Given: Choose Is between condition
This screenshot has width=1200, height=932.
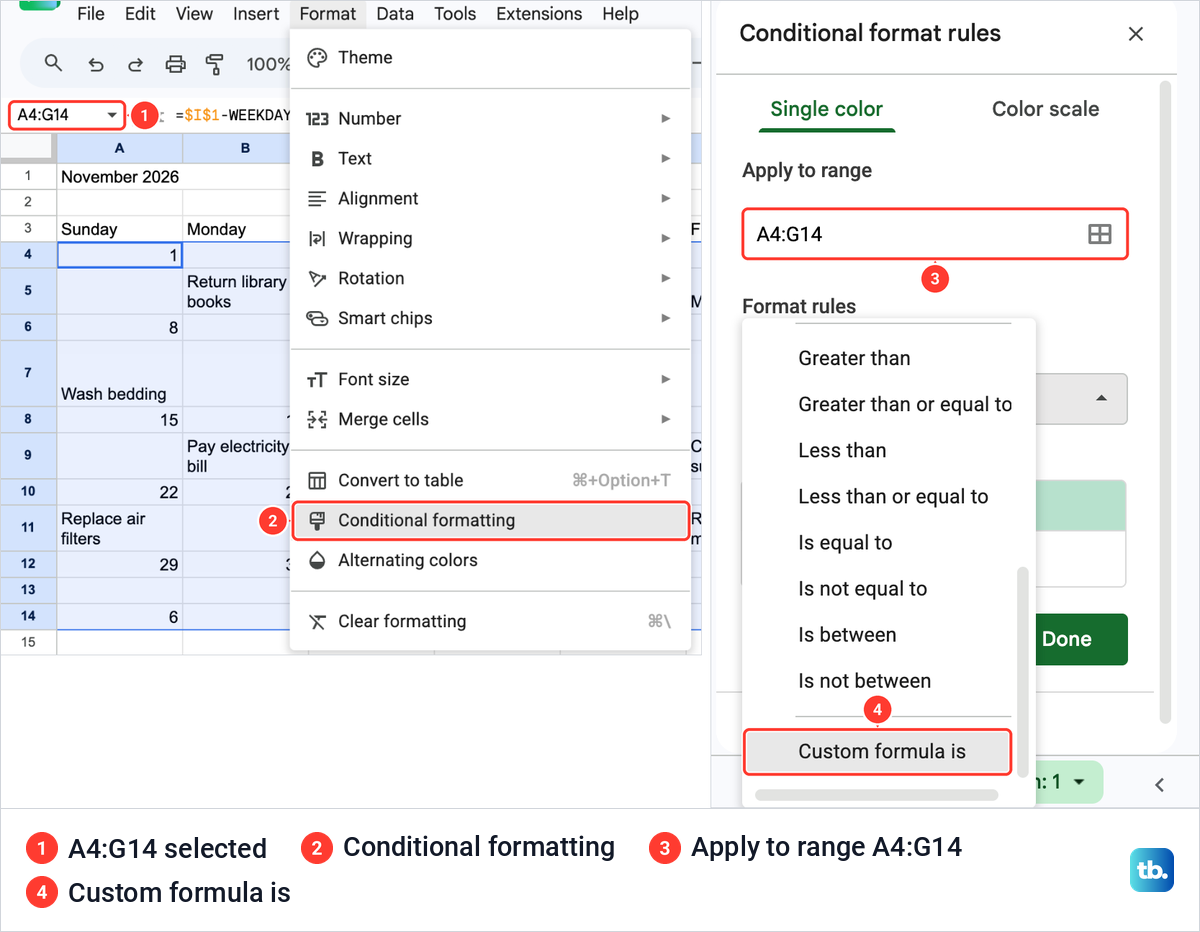Looking at the screenshot, I should click(x=878, y=634).
